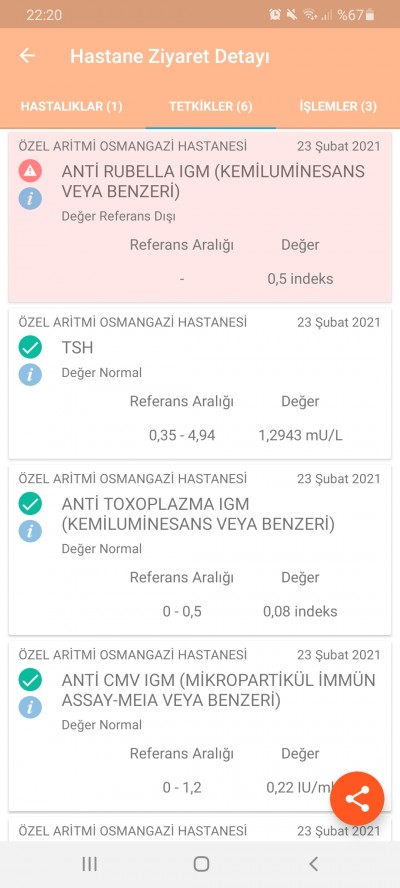Tap green check icon on Anti CMV

[x=30, y=680]
